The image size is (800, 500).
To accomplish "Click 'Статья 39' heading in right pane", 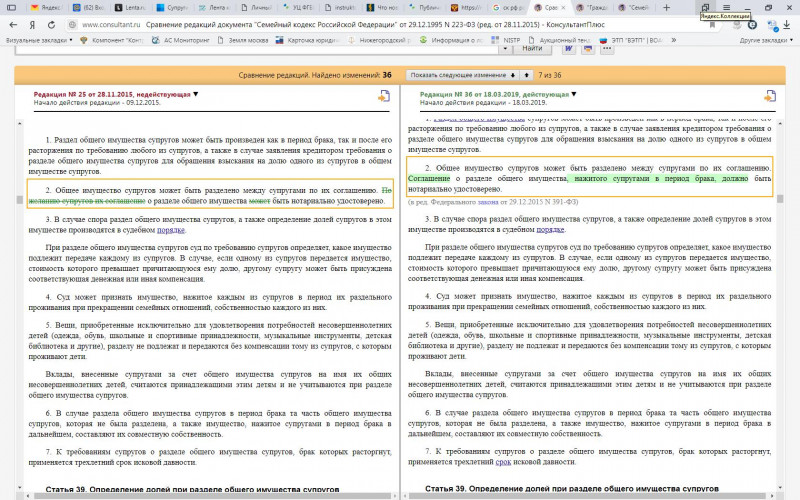I will [572, 489].
